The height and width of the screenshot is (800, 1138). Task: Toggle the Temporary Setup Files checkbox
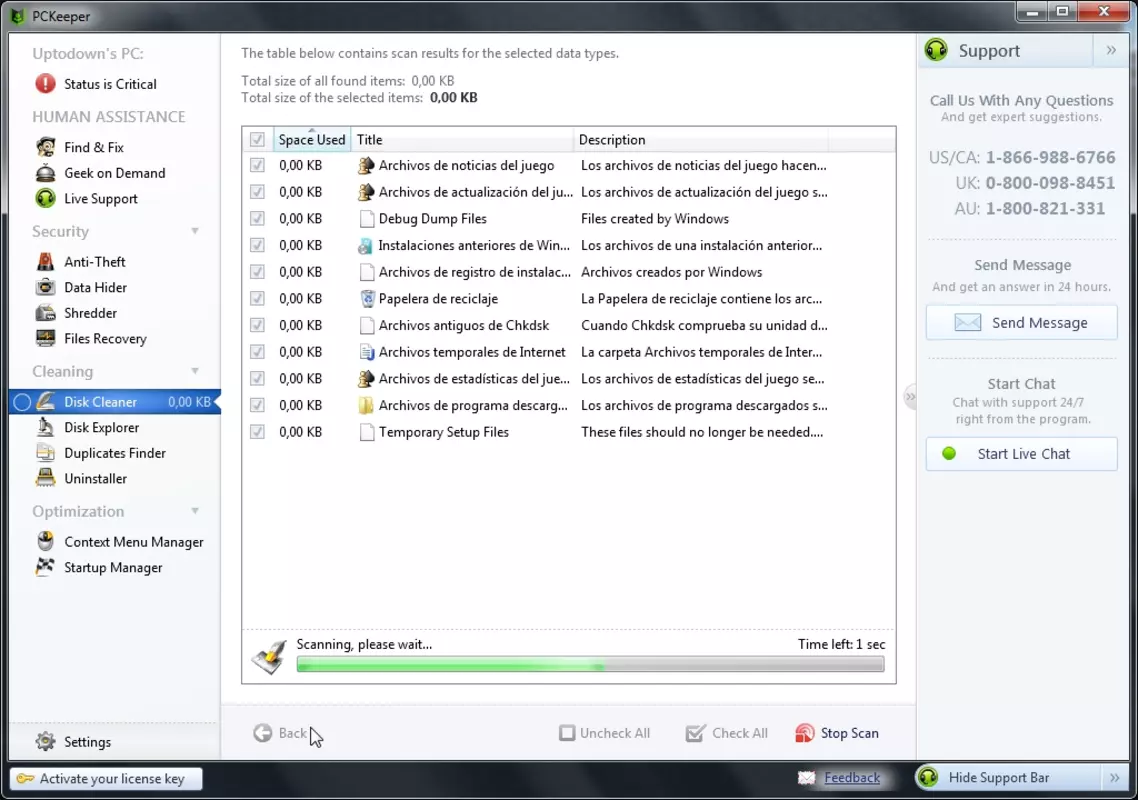(x=257, y=432)
